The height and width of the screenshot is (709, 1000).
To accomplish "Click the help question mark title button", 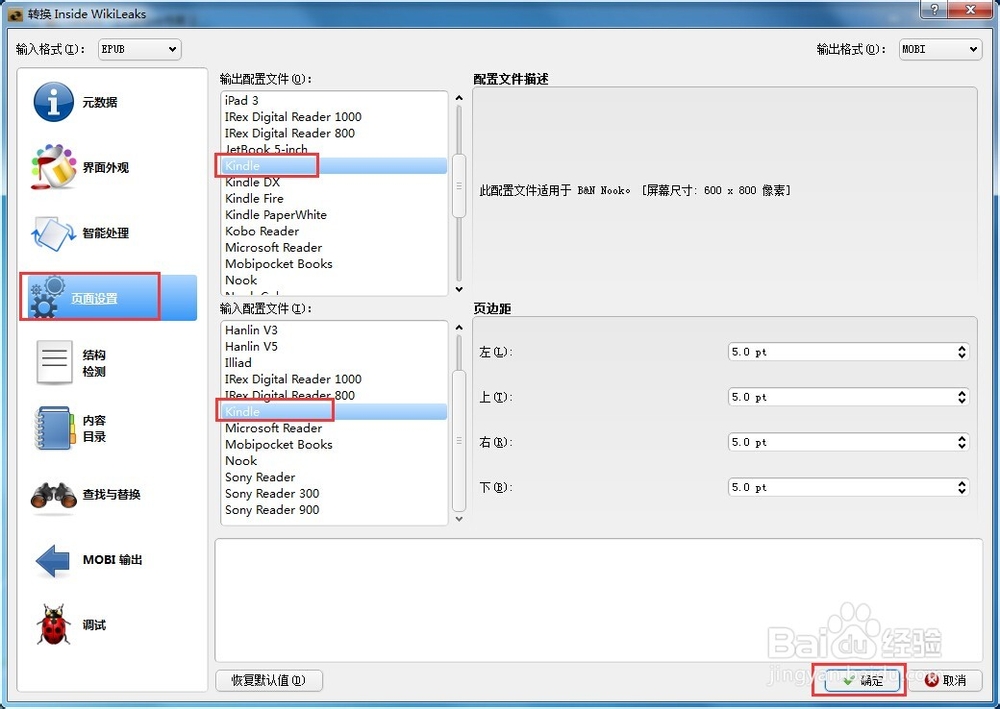I will (x=934, y=9).
